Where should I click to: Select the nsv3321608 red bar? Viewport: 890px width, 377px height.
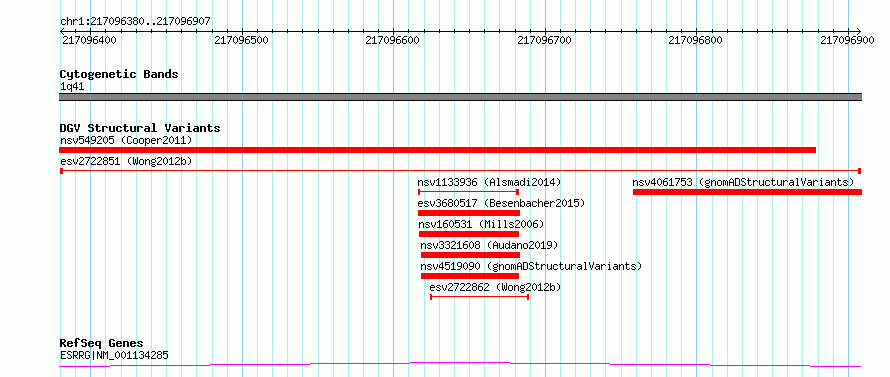click(470, 255)
